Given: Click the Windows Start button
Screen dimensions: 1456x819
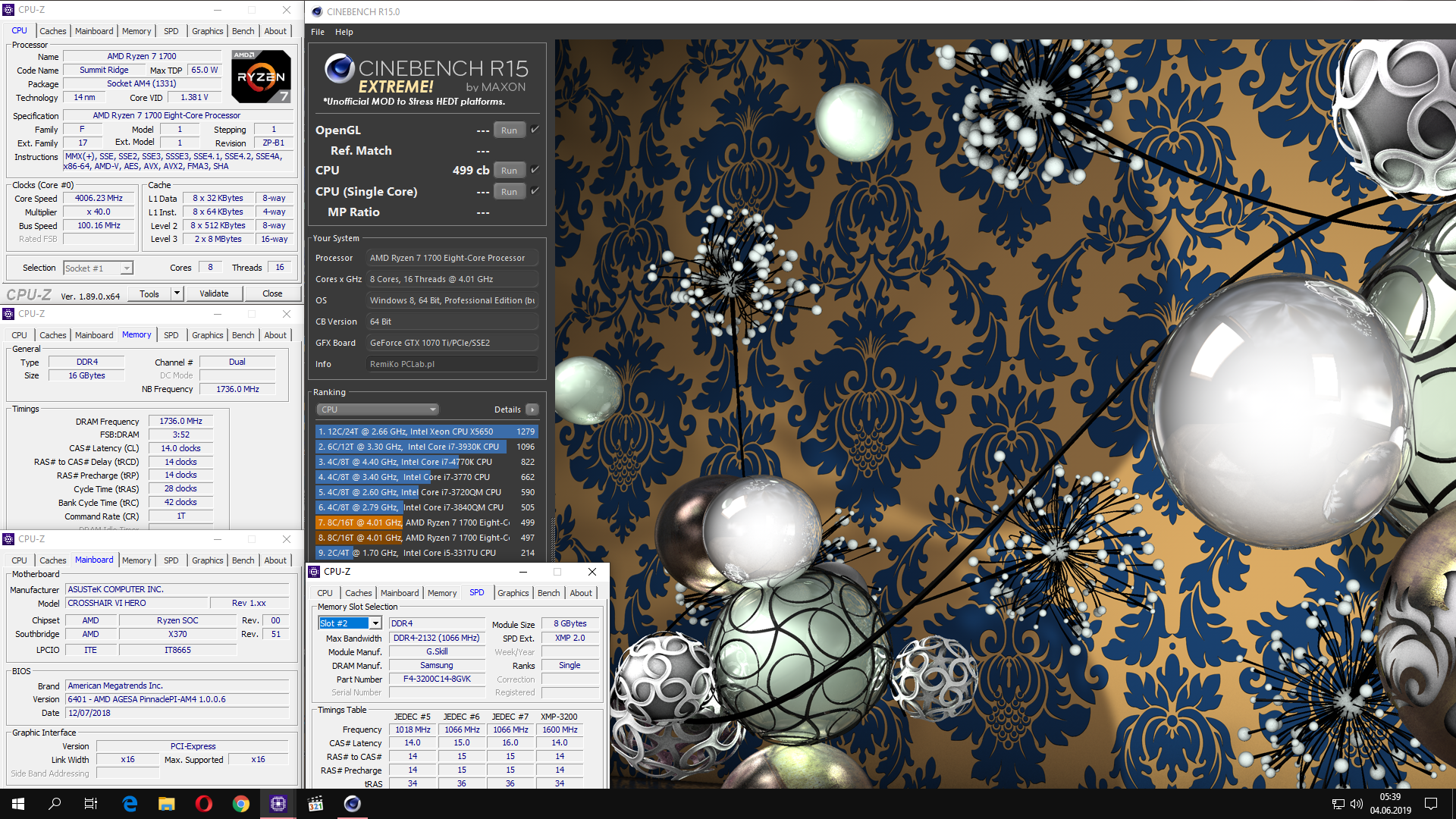Looking at the screenshot, I should [x=18, y=804].
